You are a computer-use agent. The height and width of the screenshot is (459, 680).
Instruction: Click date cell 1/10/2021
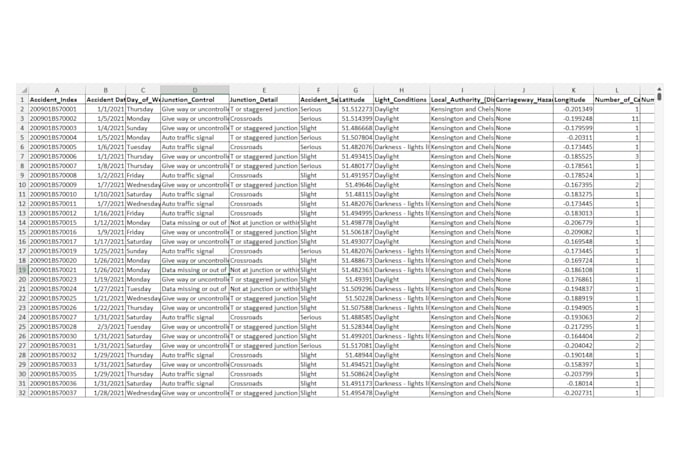pos(105,194)
